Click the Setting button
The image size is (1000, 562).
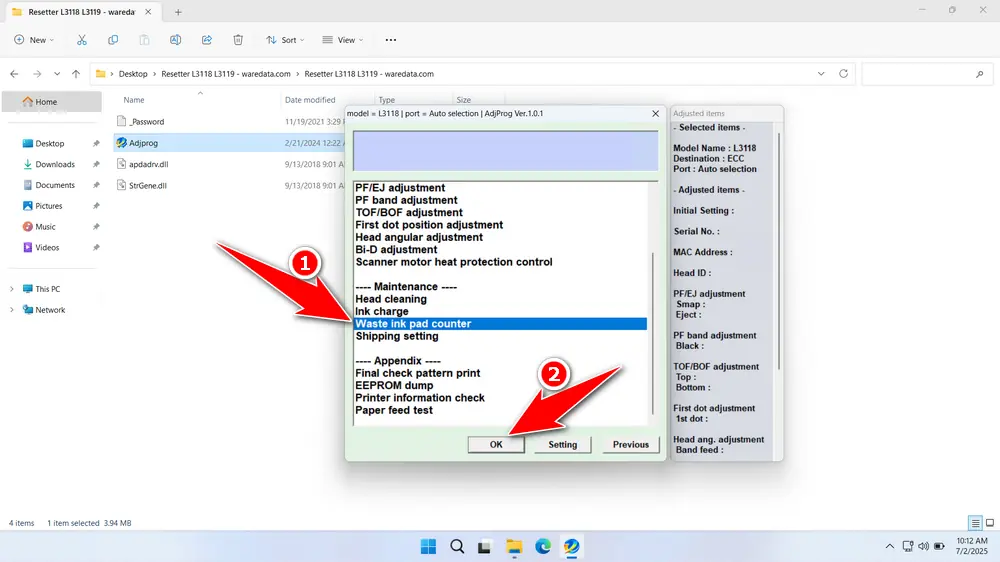tap(562, 445)
